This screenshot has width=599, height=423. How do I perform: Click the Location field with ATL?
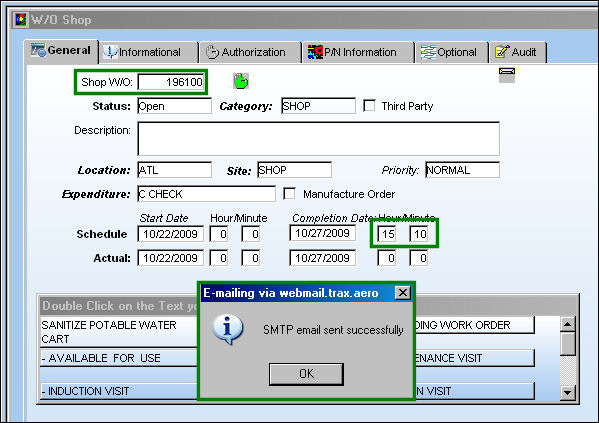point(175,170)
